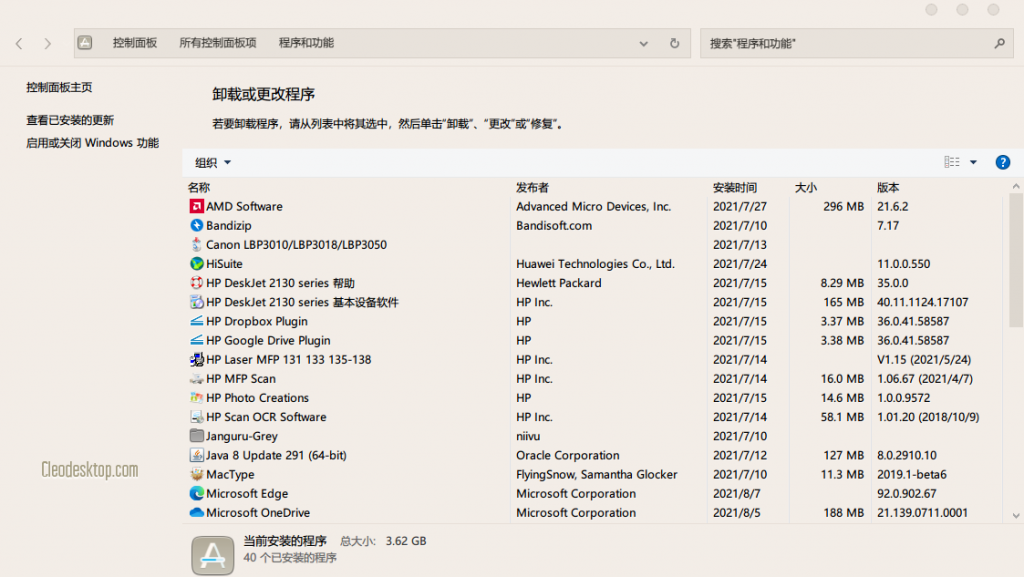Viewport: 1024px width, 577px height.
Task: Click the blue help question mark icon
Action: tap(1002, 163)
